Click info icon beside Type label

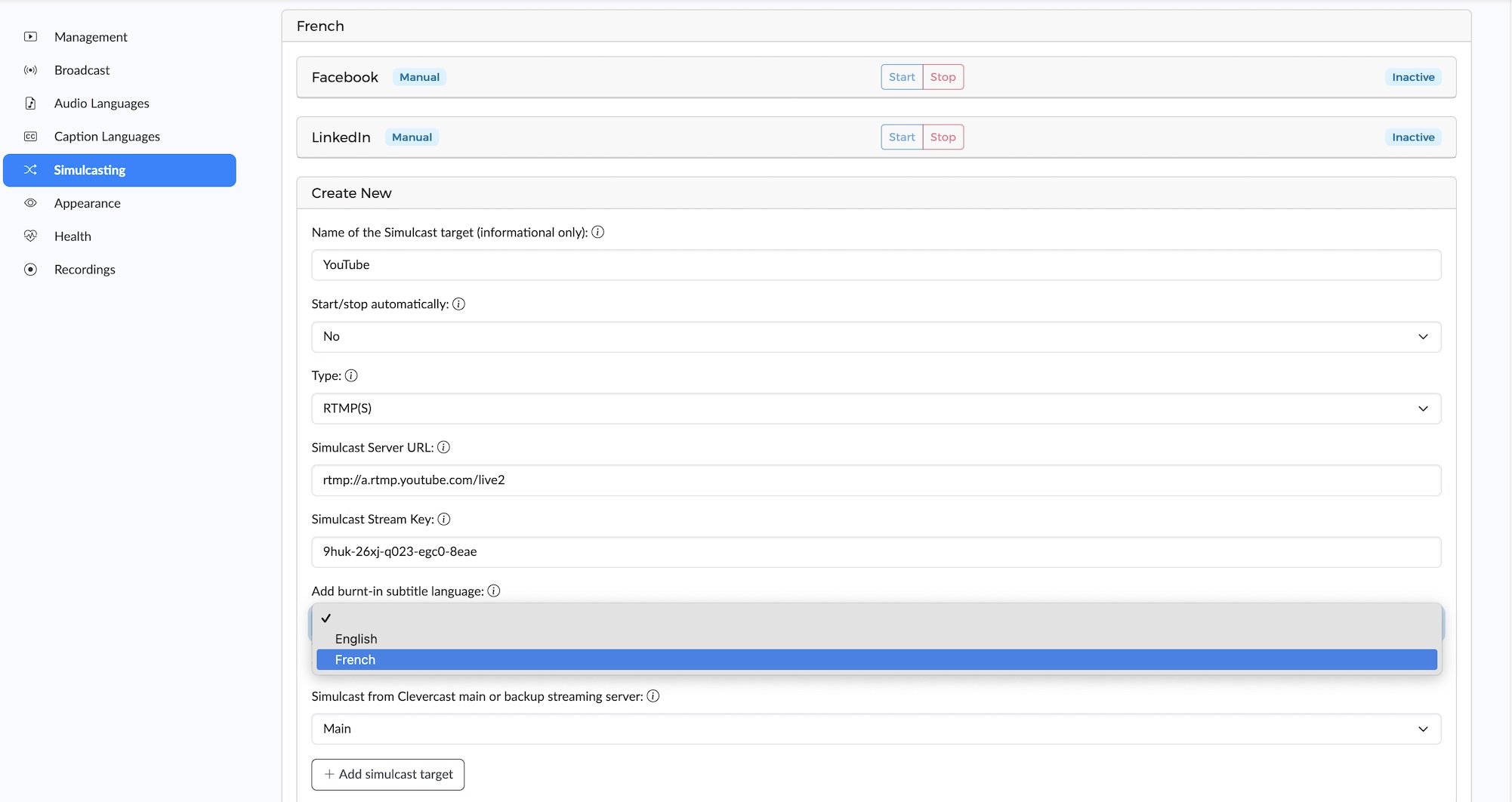click(351, 376)
